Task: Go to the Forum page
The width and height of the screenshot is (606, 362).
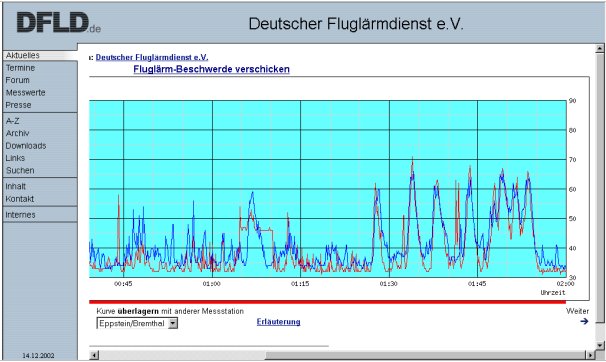Action: coord(17,80)
